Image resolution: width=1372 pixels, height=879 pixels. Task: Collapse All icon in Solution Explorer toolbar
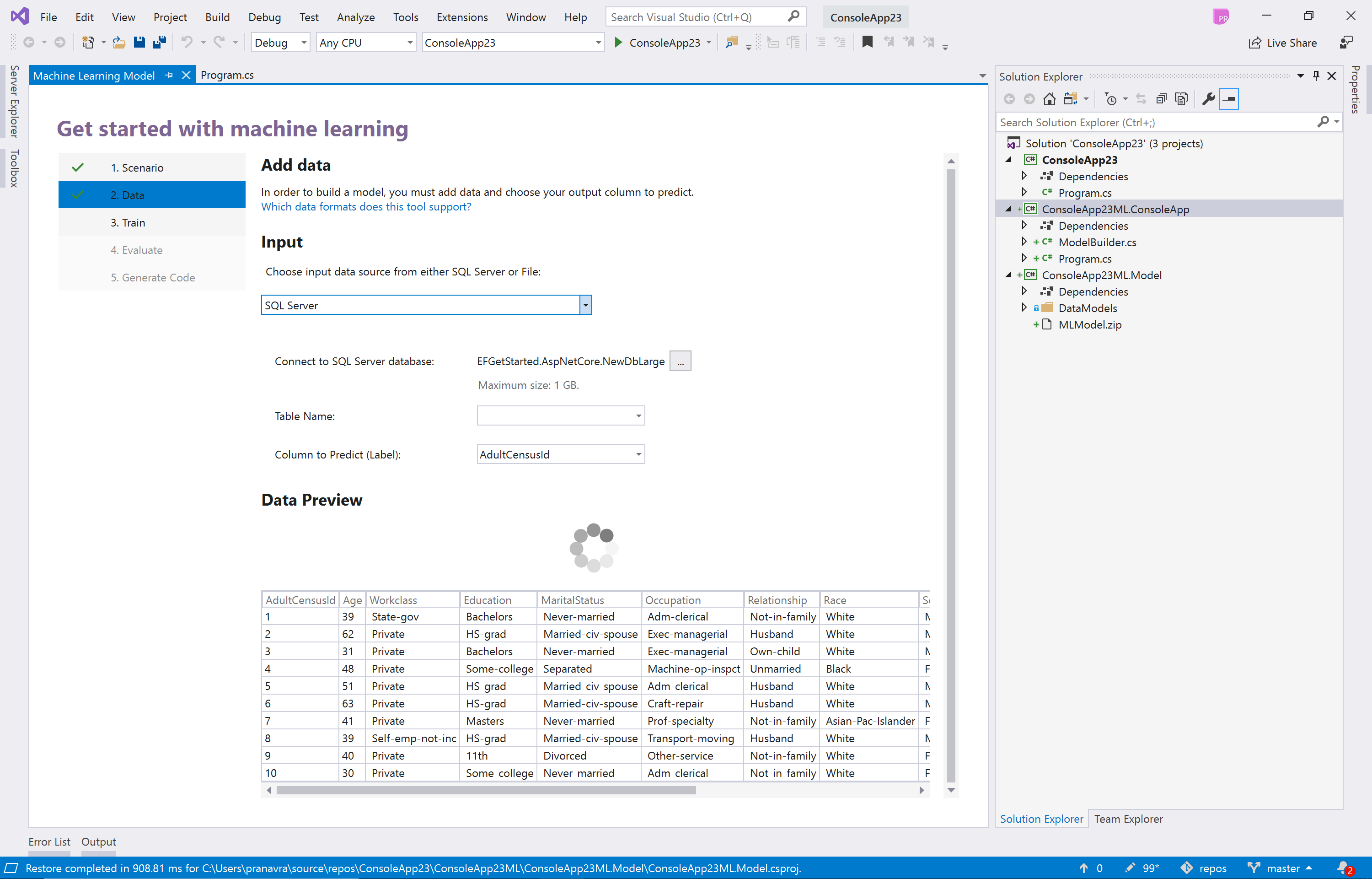point(1161,99)
